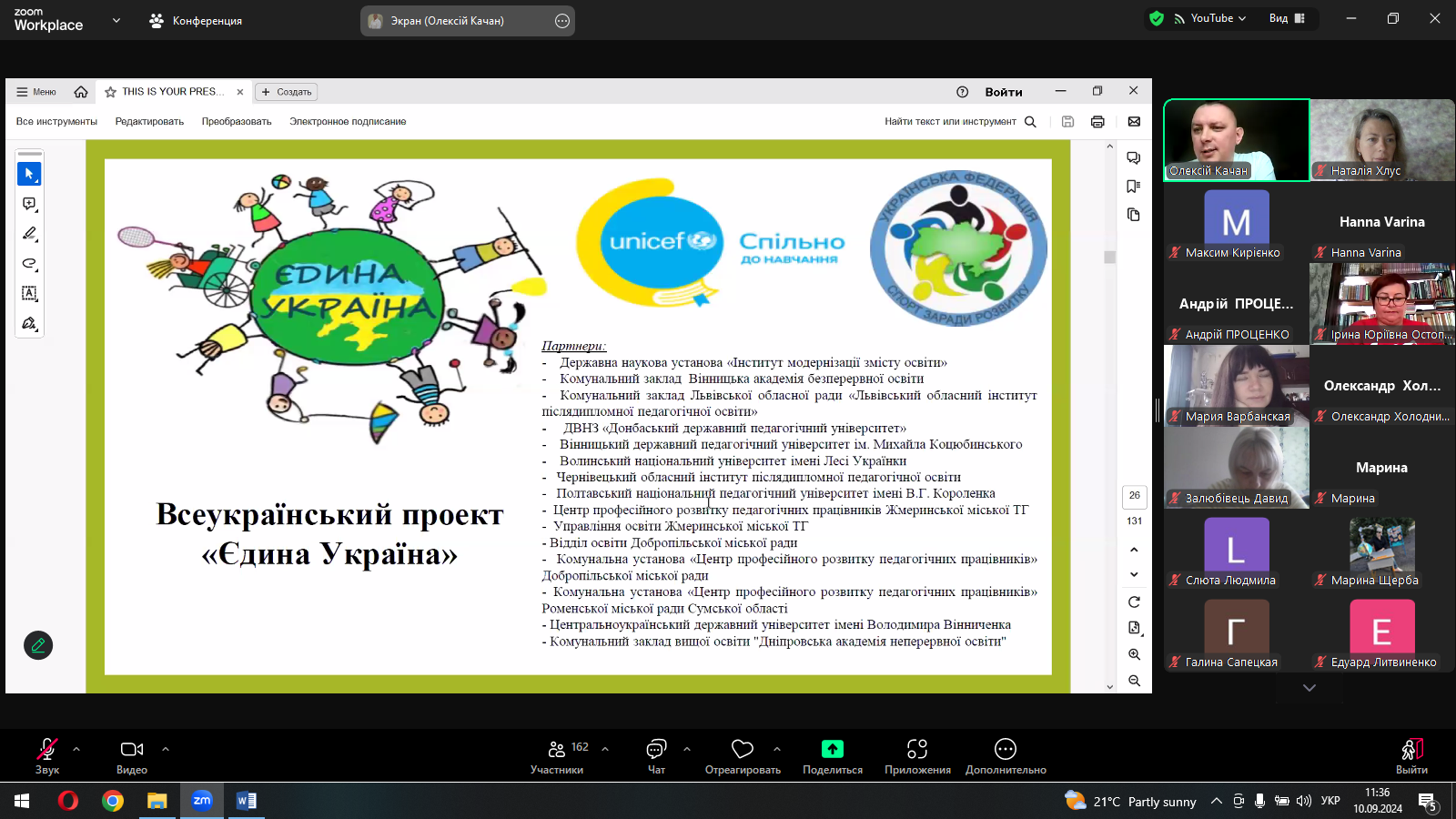The height and width of the screenshot is (819, 1456).
Task: Toggle the Участники participants panel
Action: click(557, 755)
